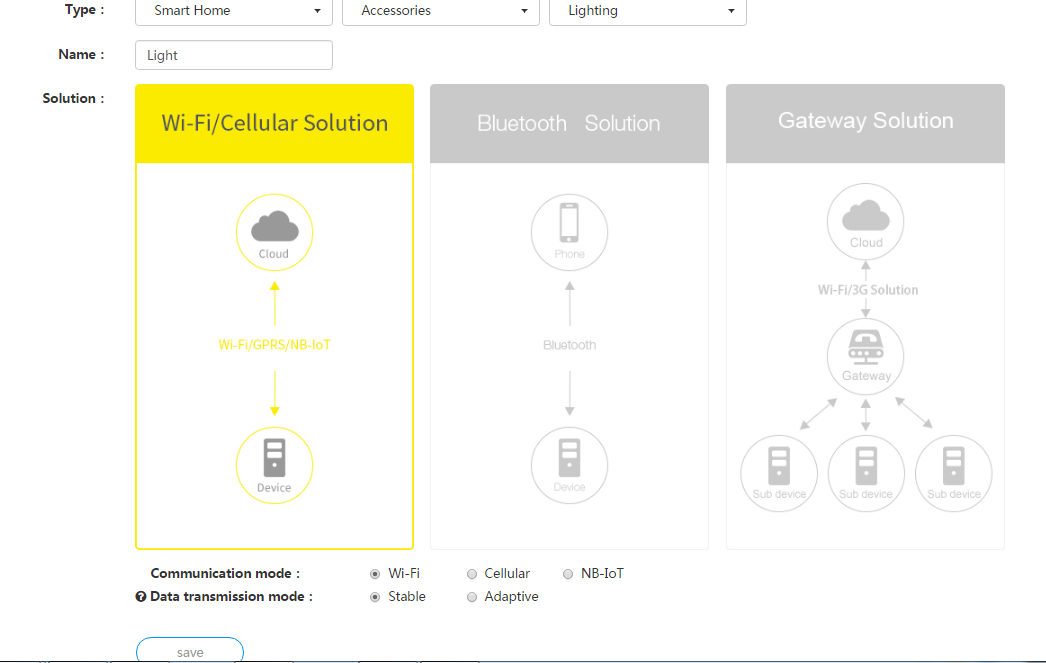This screenshot has height=663, width=1046.
Task: Click the Cloud icon in Gateway Solution
Action: tap(865, 221)
